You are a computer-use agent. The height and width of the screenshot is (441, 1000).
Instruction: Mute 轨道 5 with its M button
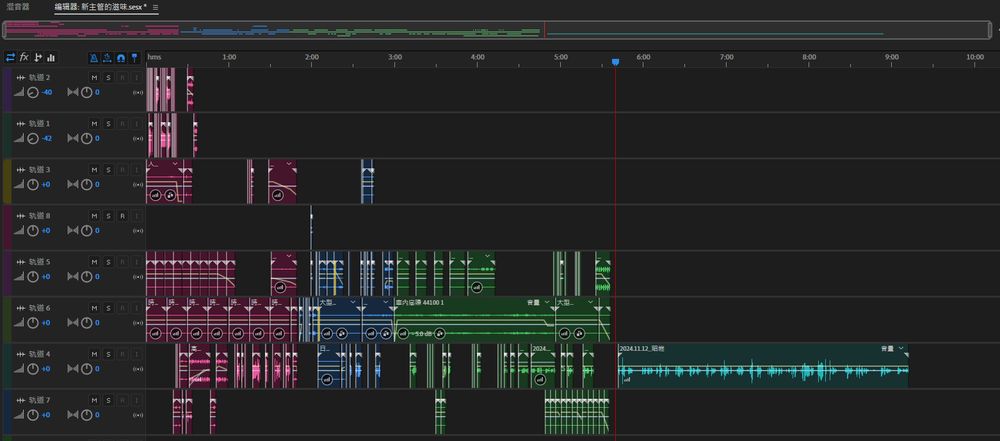coord(94,262)
